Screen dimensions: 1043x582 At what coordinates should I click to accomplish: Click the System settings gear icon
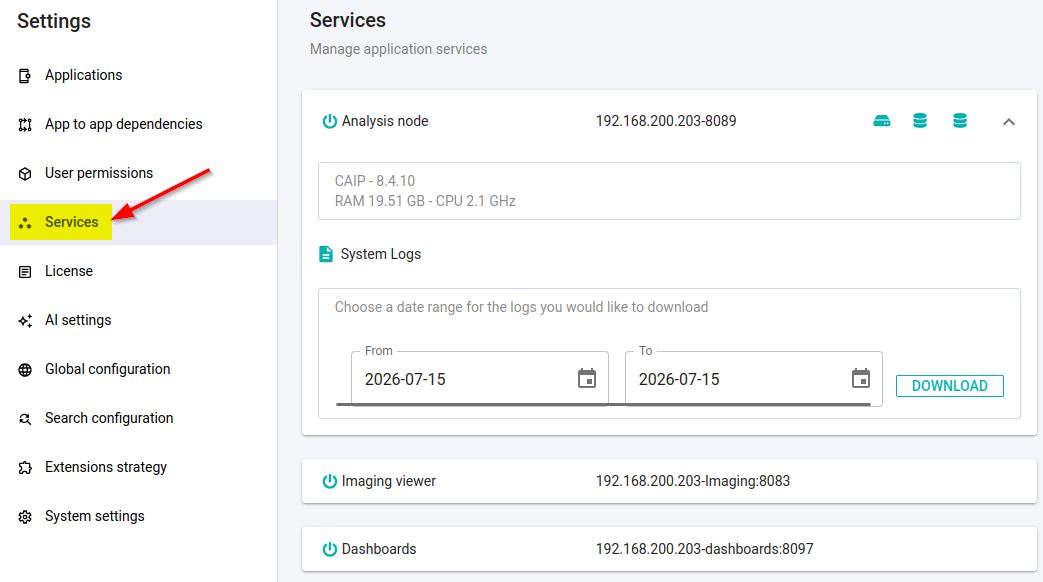click(x=25, y=517)
